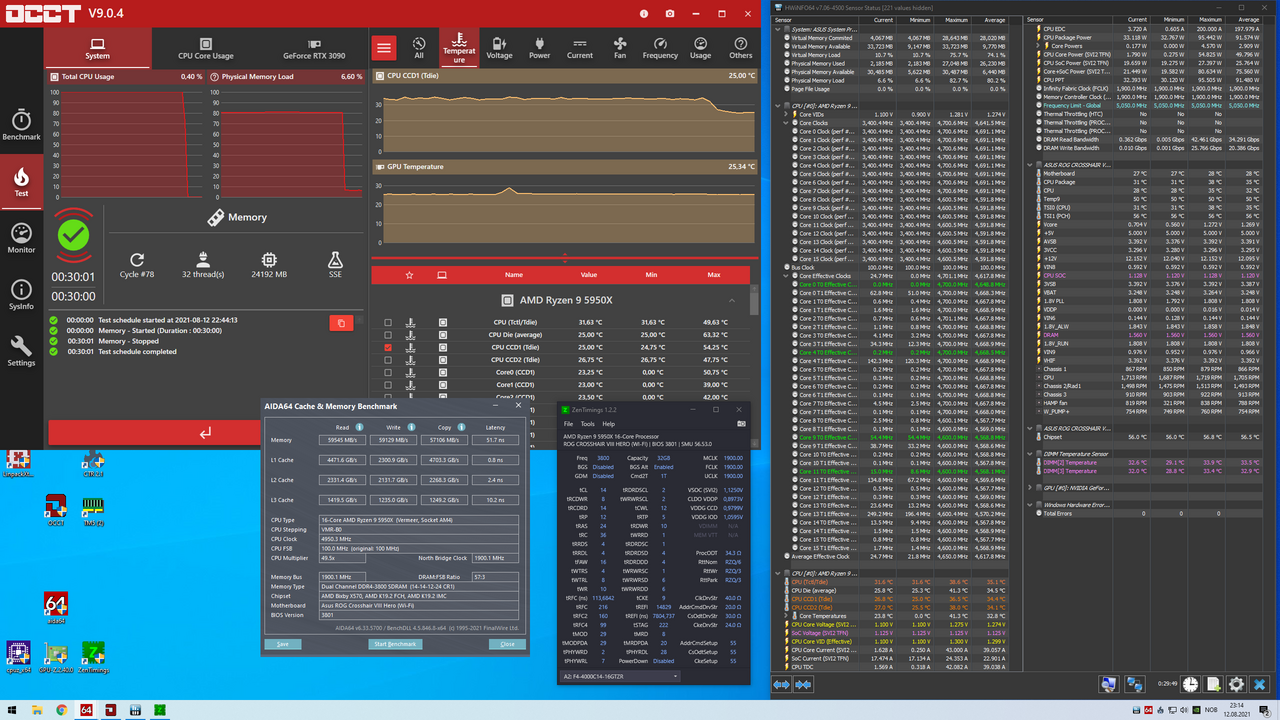Check the CPU (Tctl/Tdie) checkbox
1280x720 pixels.
coord(388,322)
